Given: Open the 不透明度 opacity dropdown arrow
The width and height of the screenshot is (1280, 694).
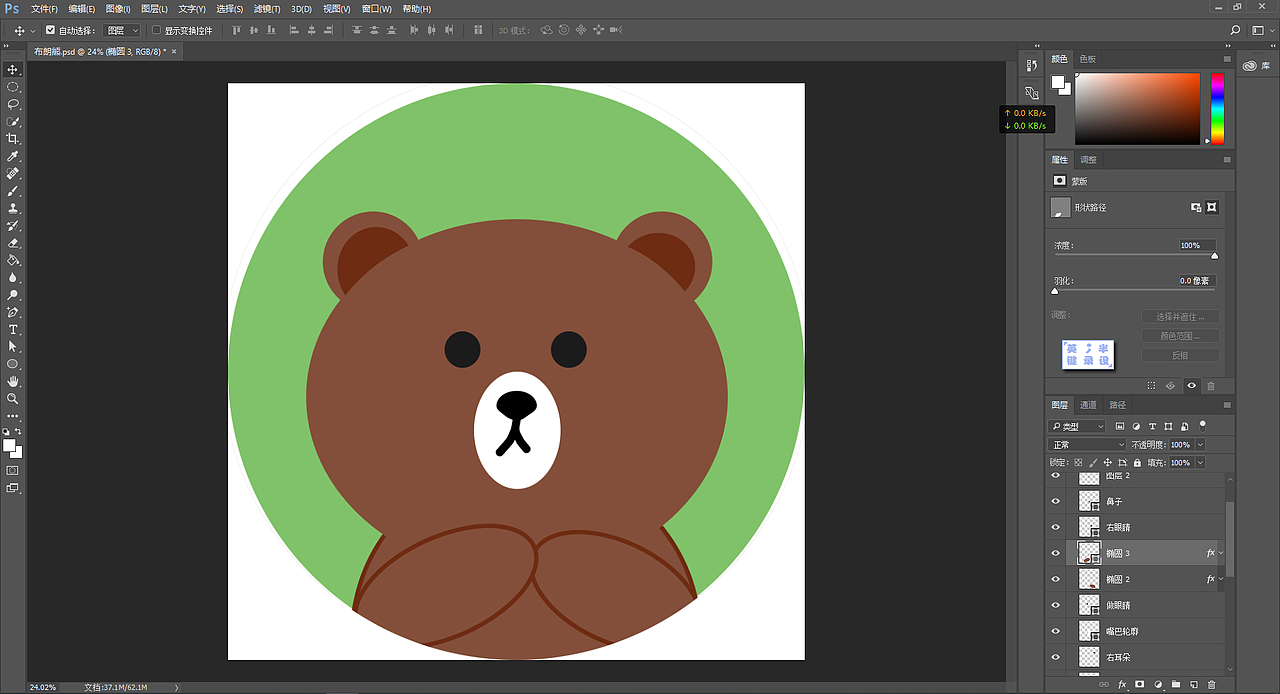Looking at the screenshot, I should (x=1200, y=445).
